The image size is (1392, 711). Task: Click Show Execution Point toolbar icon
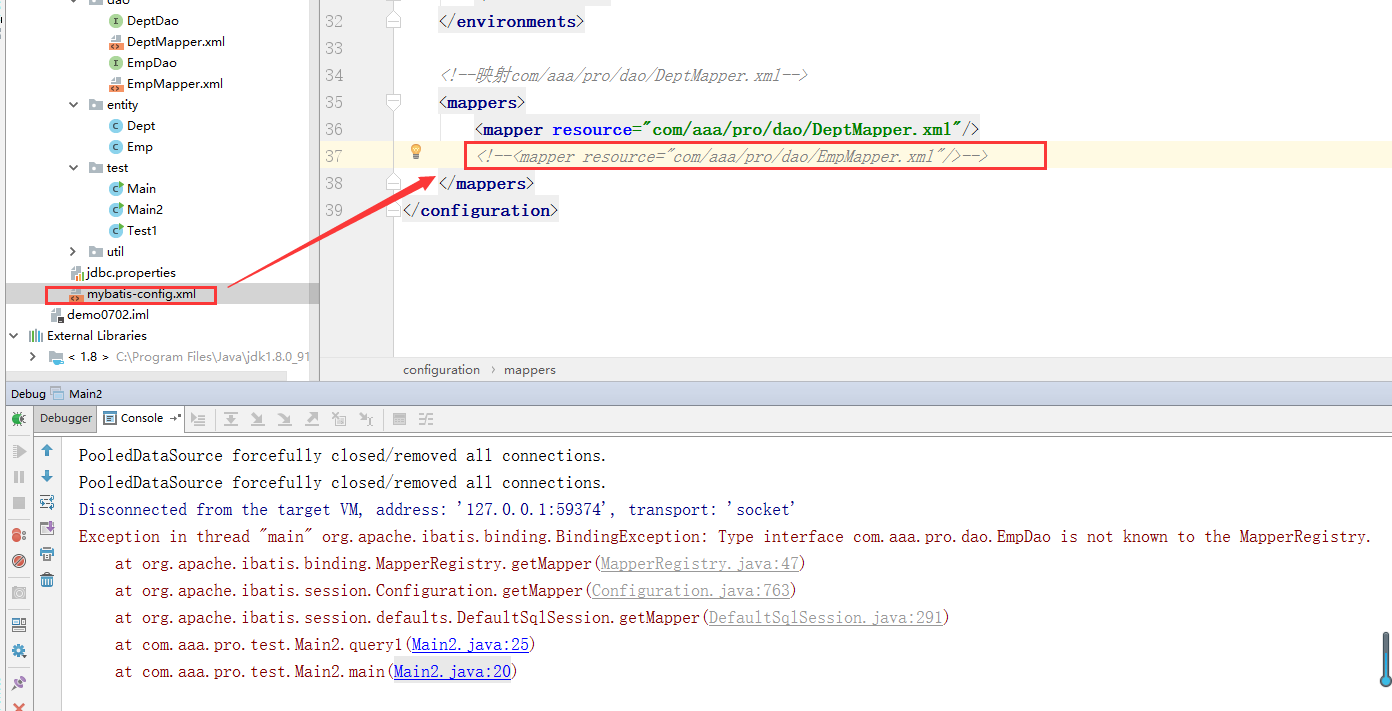pyautogui.click(x=198, y=419)
